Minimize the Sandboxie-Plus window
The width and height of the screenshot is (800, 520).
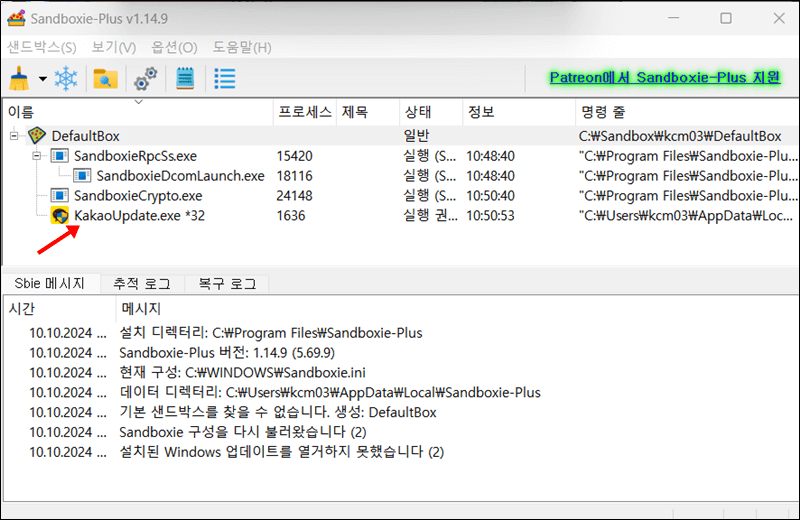[x=673, y=18]
